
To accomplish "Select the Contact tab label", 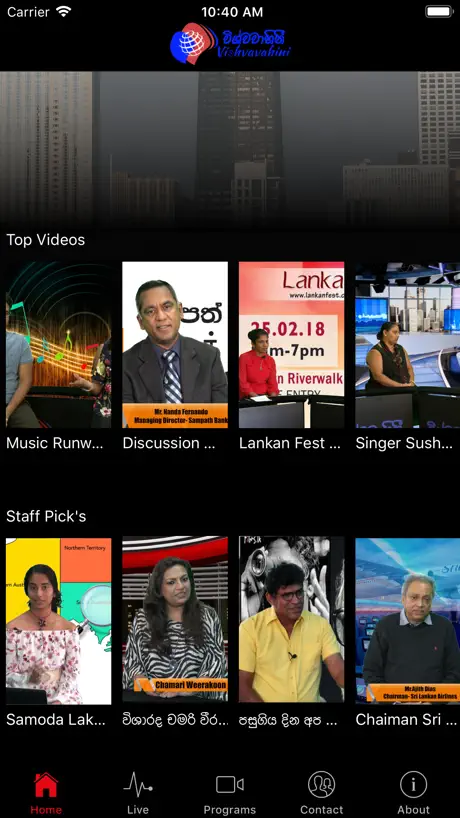I will tap(321, 810).
